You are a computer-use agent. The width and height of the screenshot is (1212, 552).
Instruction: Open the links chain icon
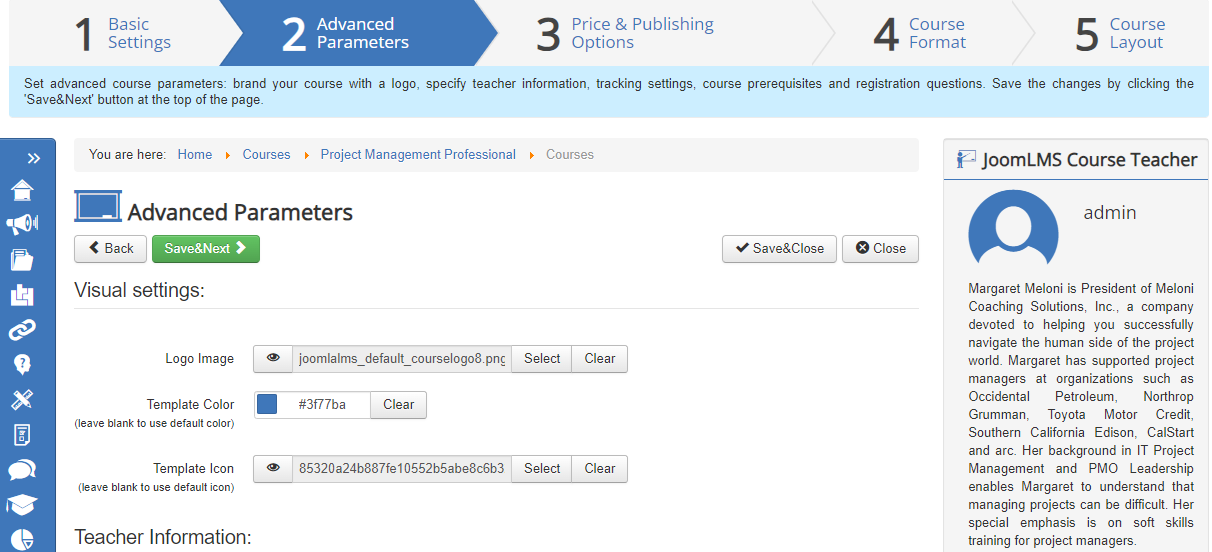point(22,329)
